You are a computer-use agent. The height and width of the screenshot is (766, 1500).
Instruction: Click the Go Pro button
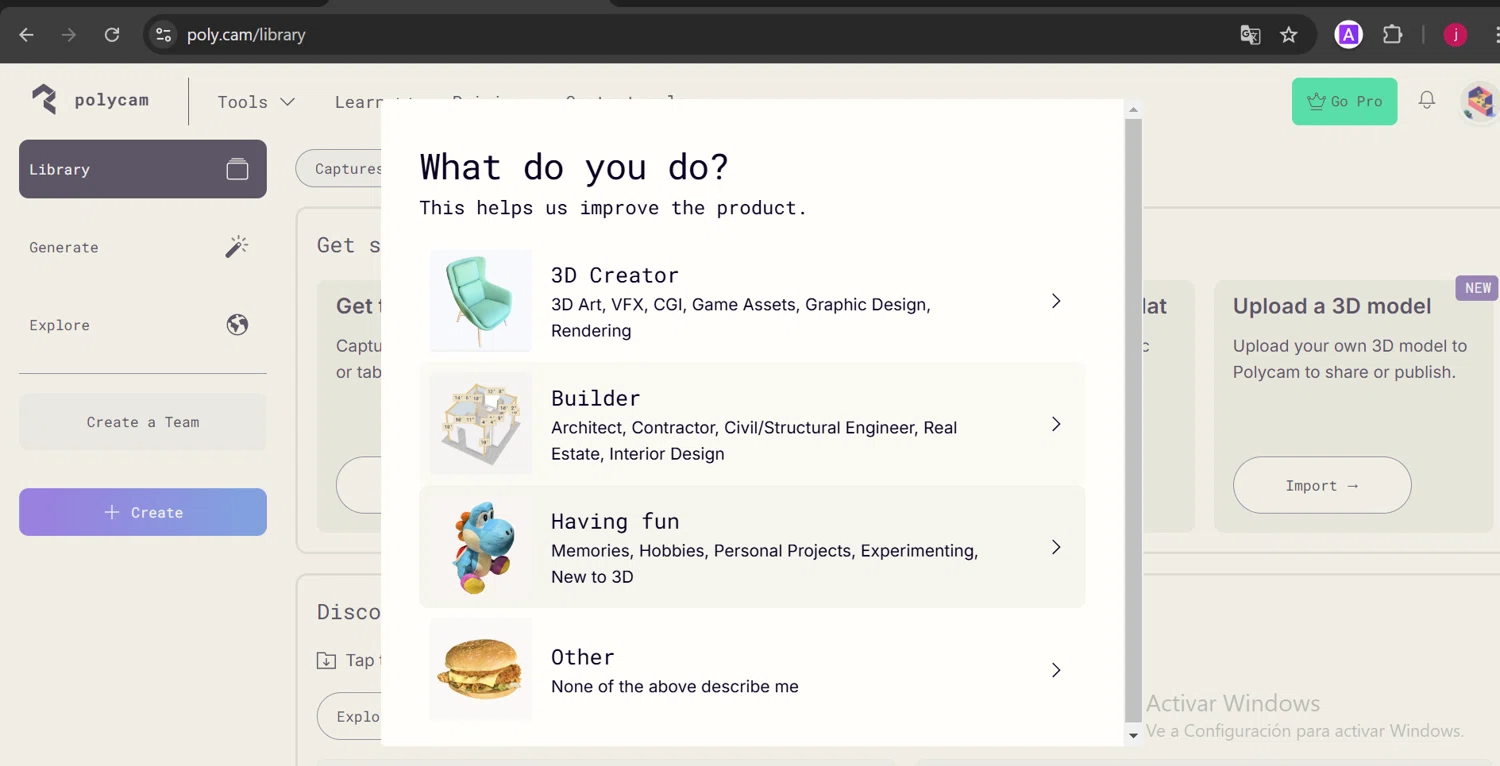1345,101
